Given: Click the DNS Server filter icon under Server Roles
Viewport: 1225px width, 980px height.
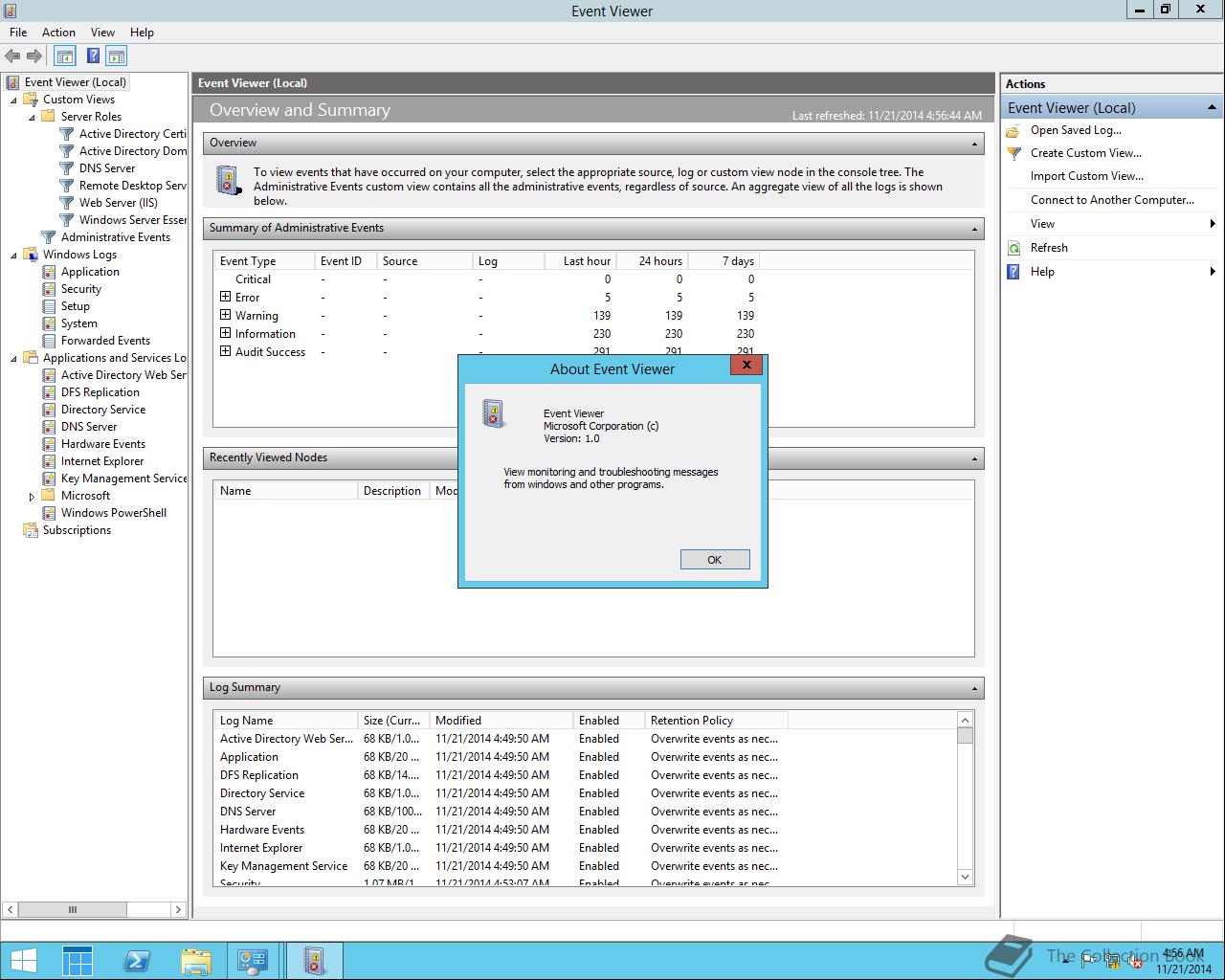Looking at the screenshot, I should click(67, 168).
